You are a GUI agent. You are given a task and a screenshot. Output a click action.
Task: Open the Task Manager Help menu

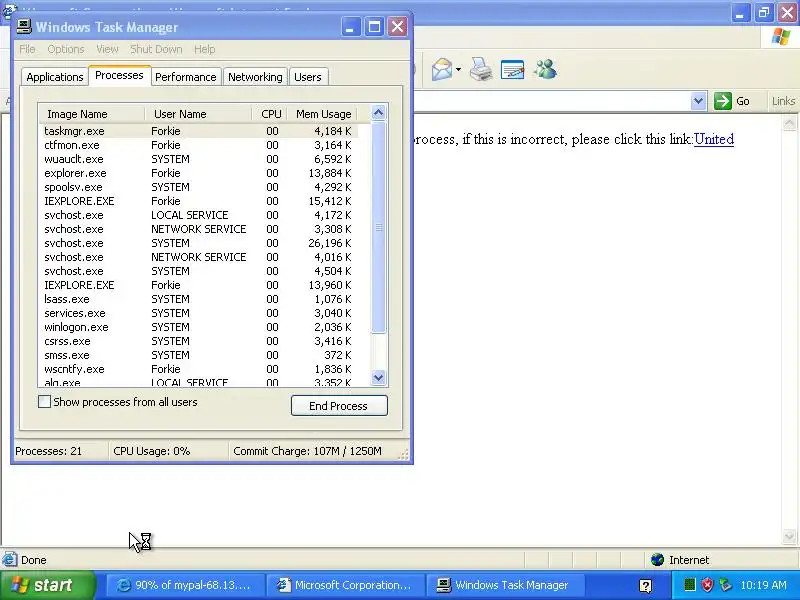click(x=205, y=49)
